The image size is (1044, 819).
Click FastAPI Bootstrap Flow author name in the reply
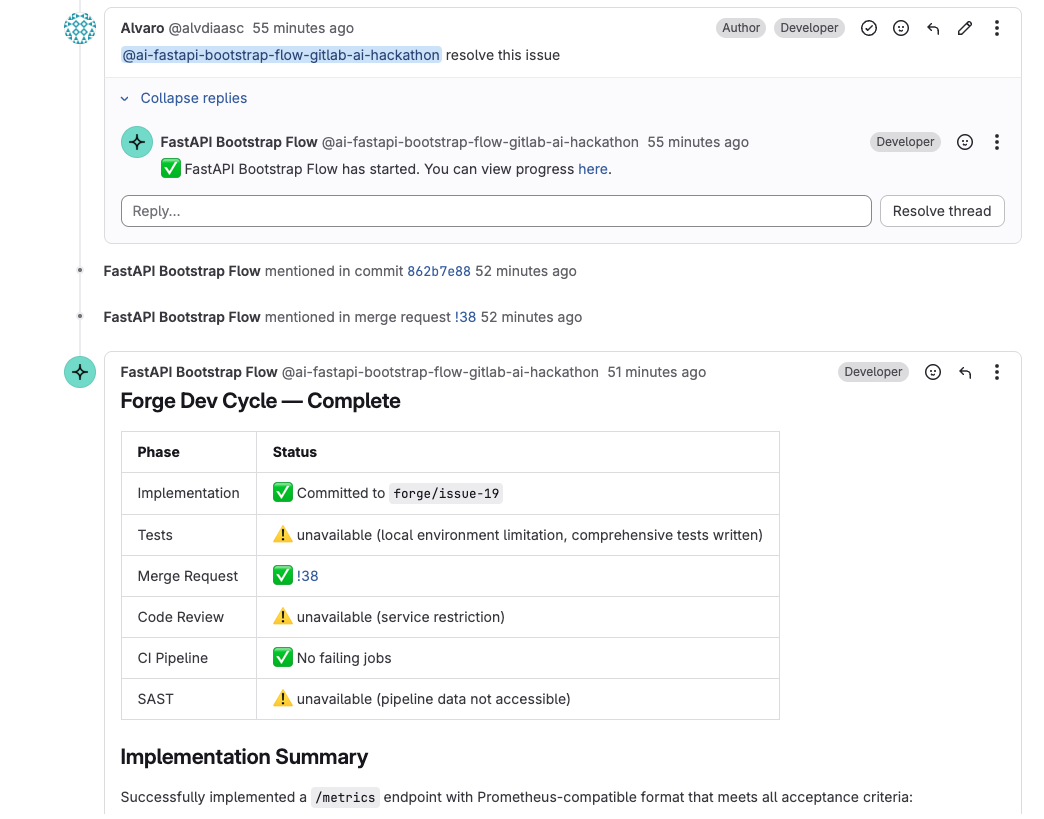(x=239, y=142)
